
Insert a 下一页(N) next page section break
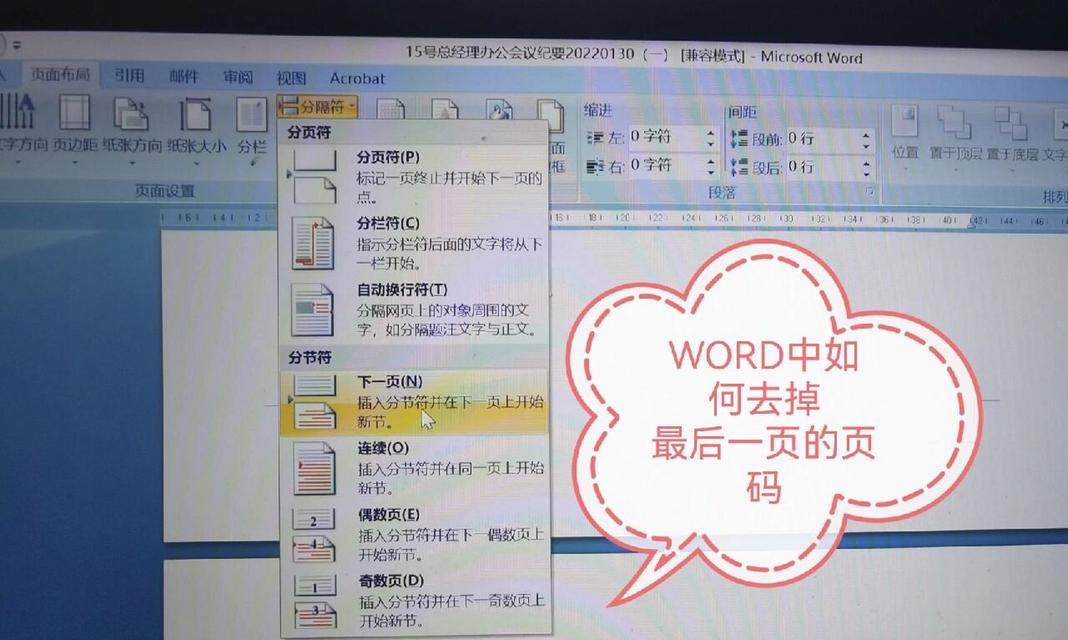[x=414, y=402]
